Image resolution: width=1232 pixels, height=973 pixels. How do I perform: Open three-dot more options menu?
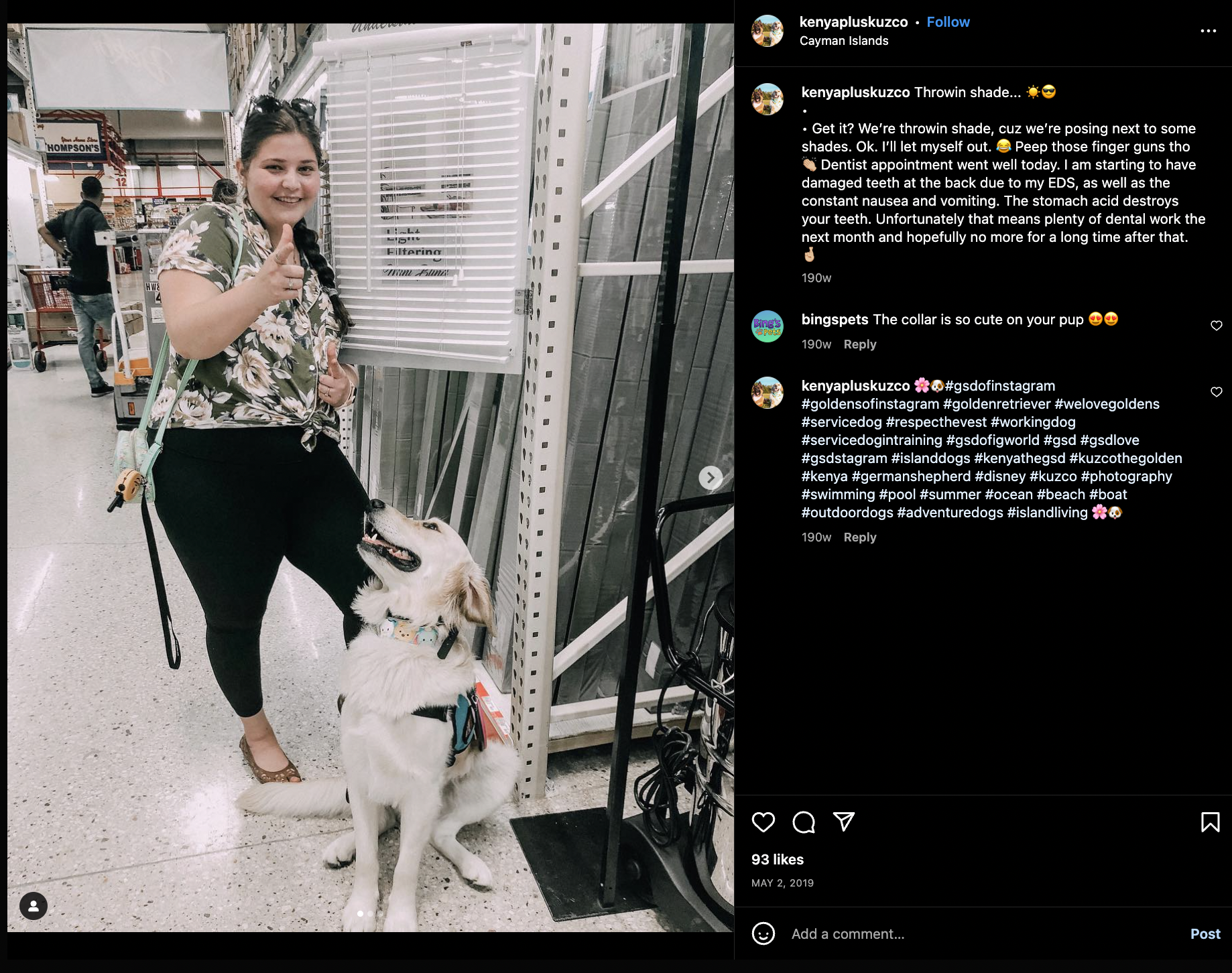point(1208,31)
